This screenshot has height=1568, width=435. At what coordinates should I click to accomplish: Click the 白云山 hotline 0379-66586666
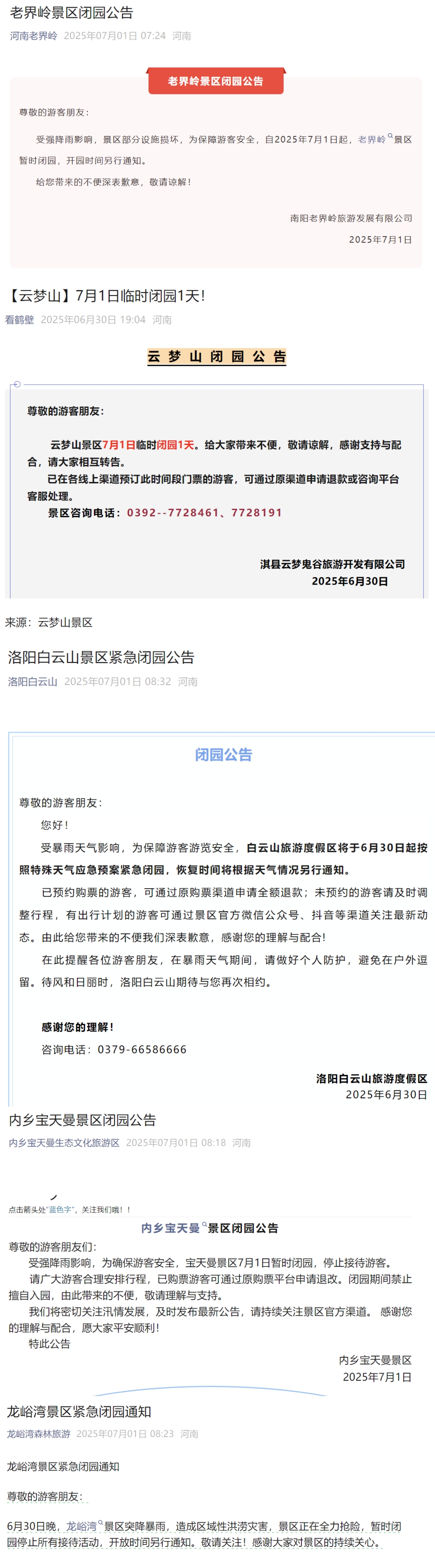pyautogui.click(x=142, y=1049)
